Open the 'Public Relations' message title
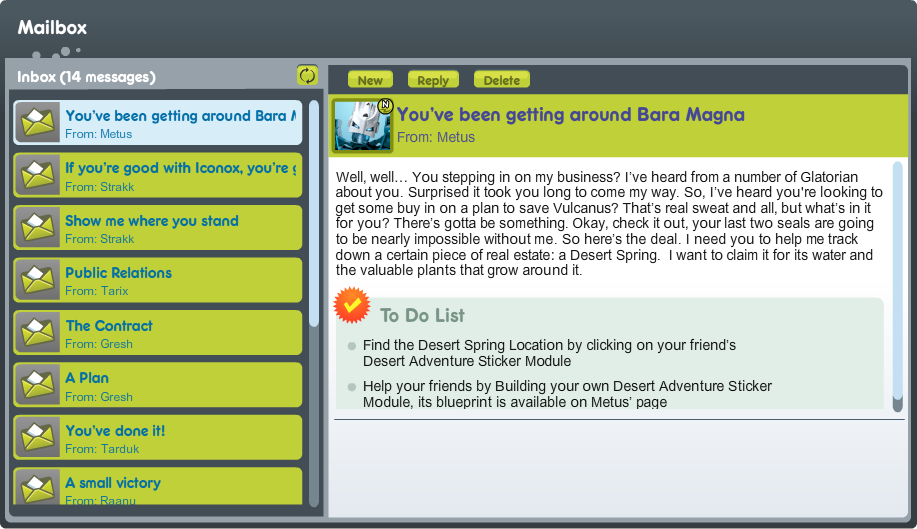Screen dimensions: 917x529 click(119, 273)
